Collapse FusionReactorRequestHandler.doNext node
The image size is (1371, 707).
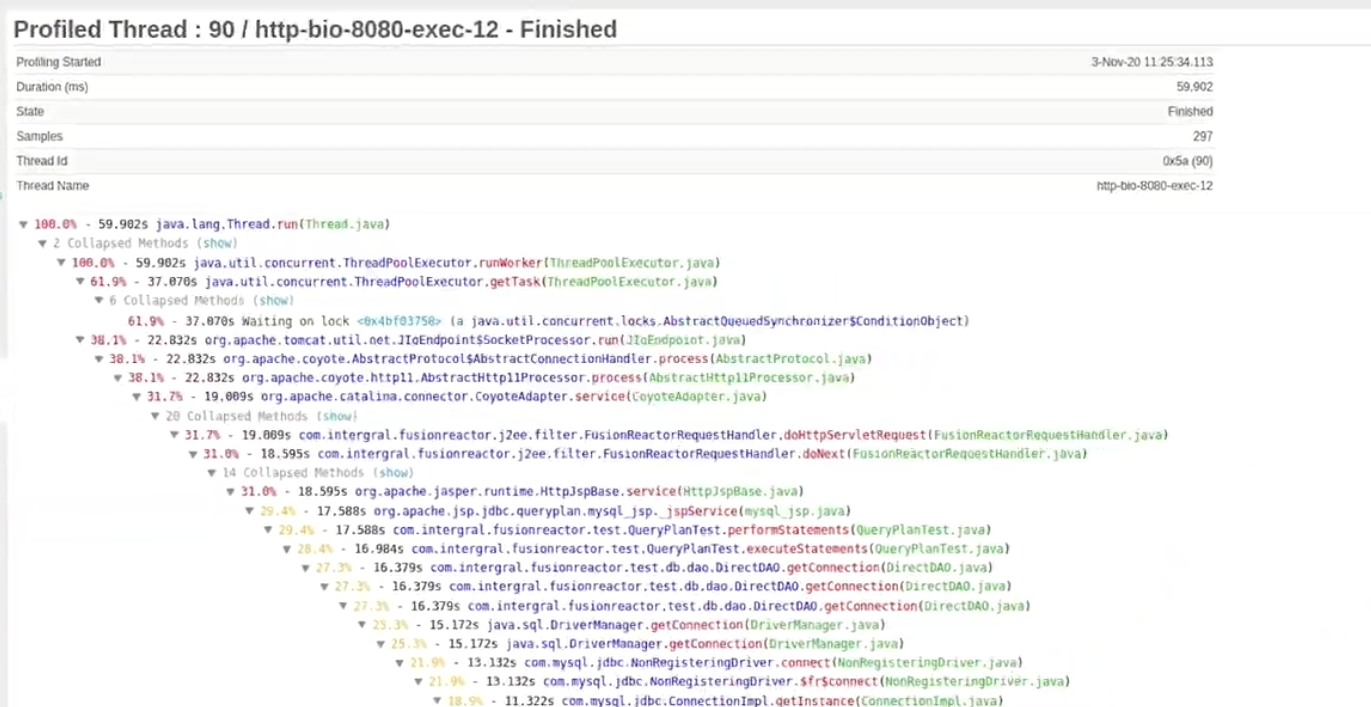(193, 454)
